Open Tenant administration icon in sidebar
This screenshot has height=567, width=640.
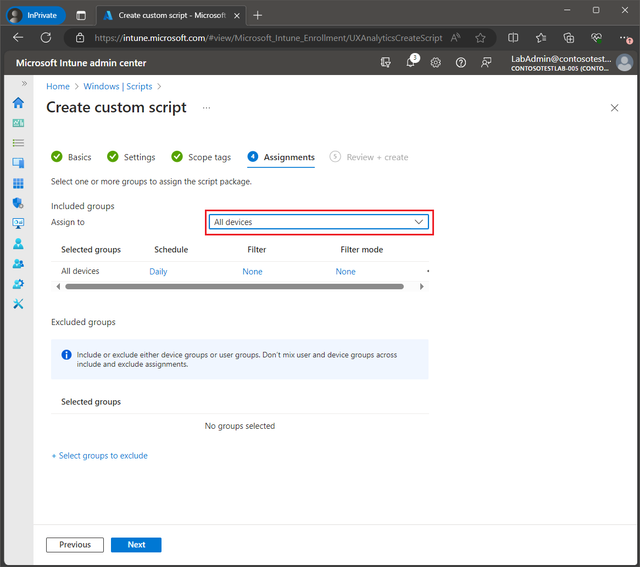[x=18, y=284]
